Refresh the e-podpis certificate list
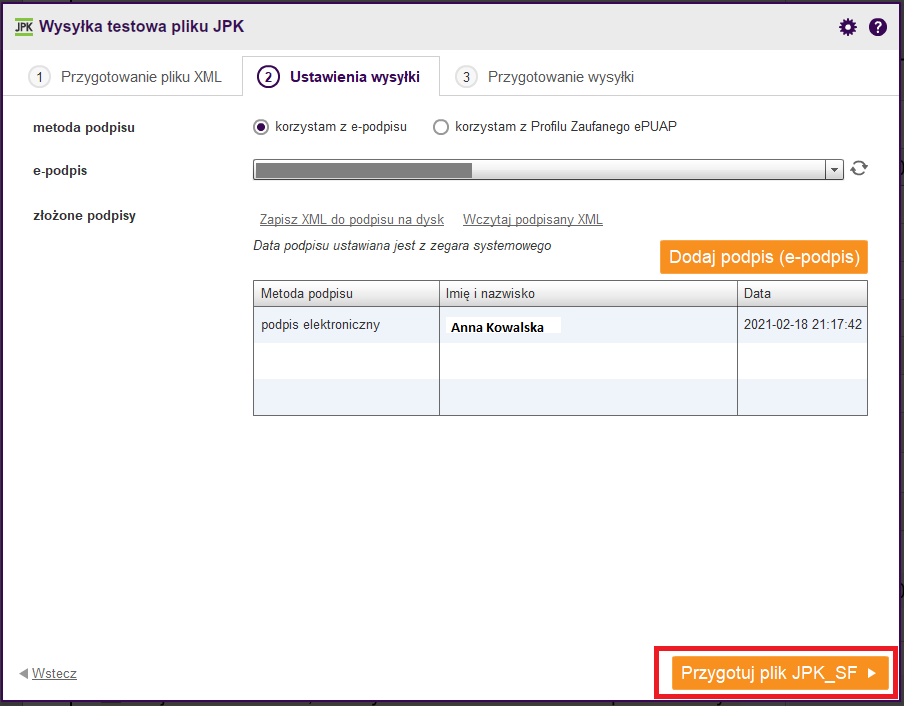 coord(858,169)
